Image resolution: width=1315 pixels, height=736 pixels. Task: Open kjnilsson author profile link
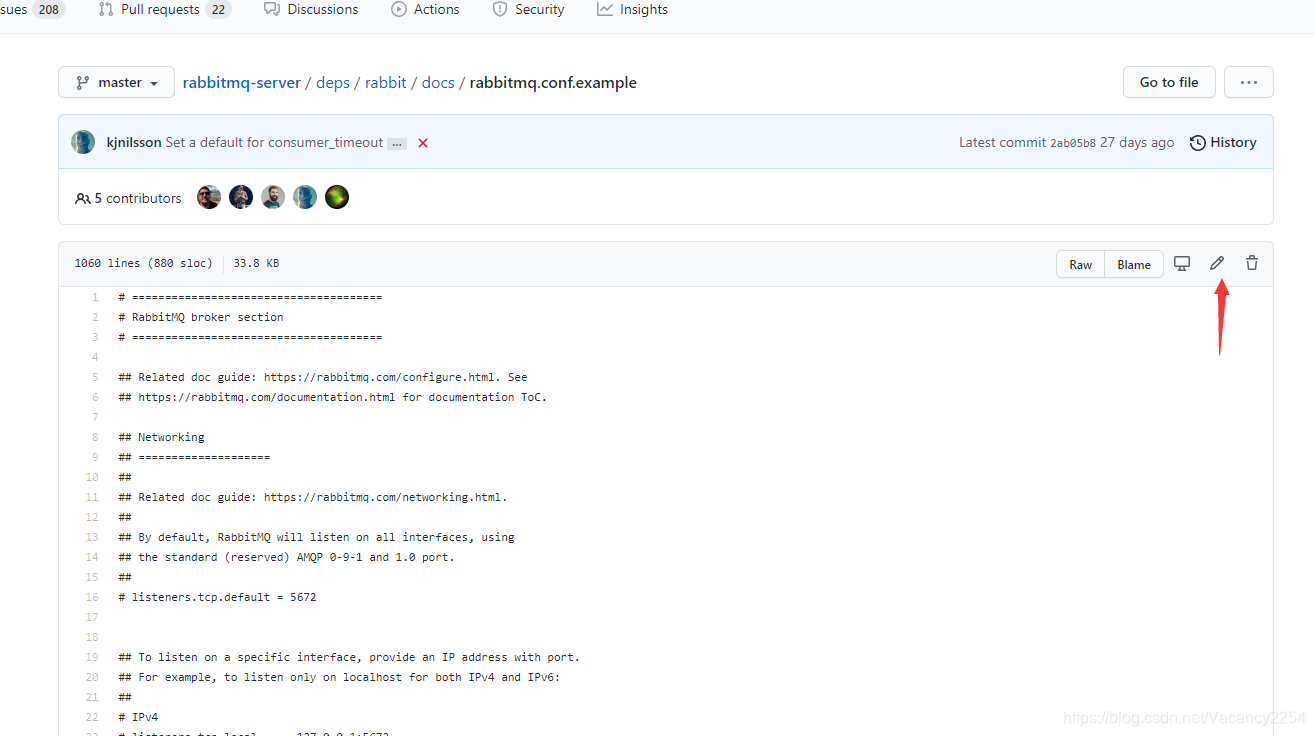134,142
